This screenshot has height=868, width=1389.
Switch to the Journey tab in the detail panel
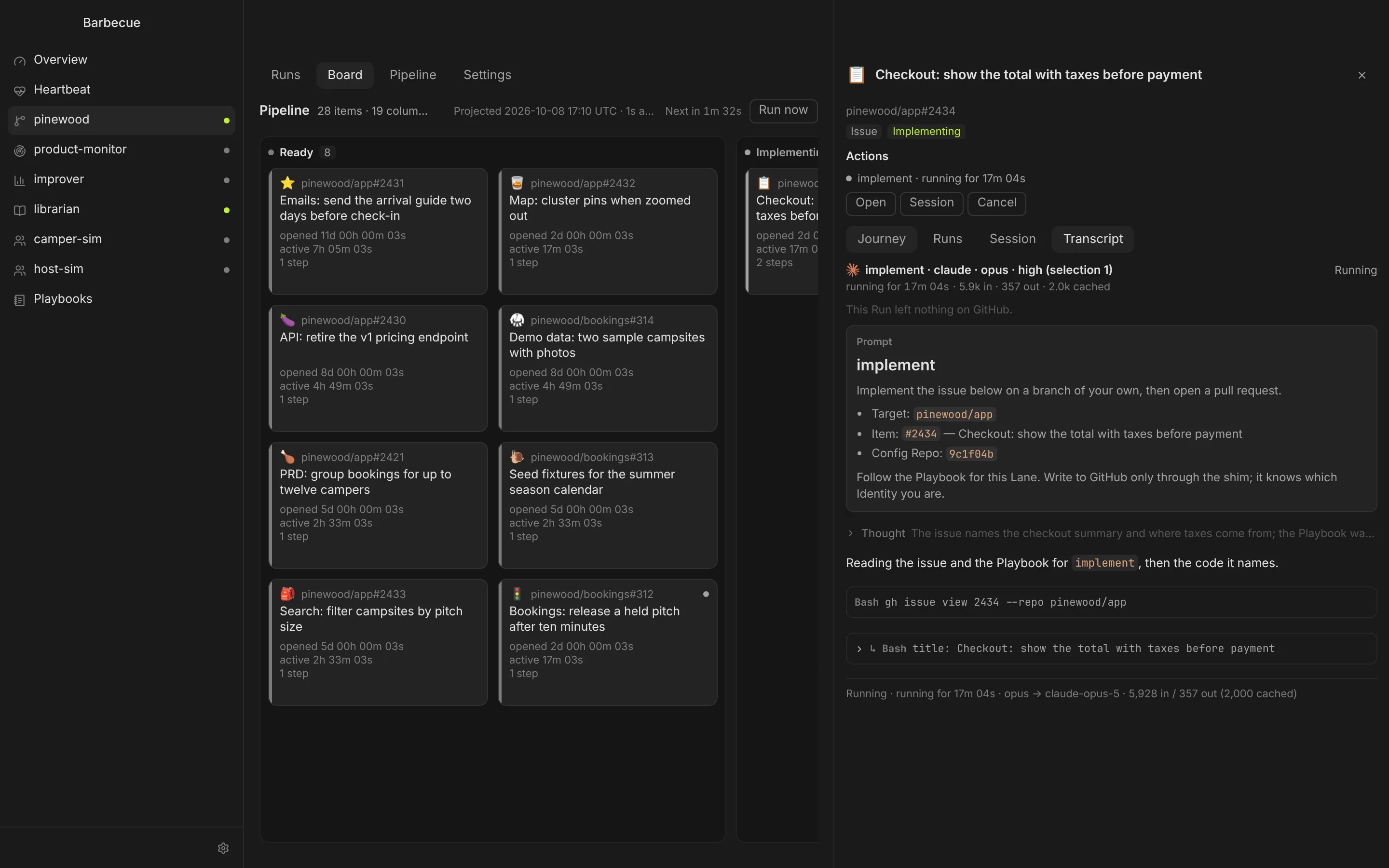click(881, 239)
